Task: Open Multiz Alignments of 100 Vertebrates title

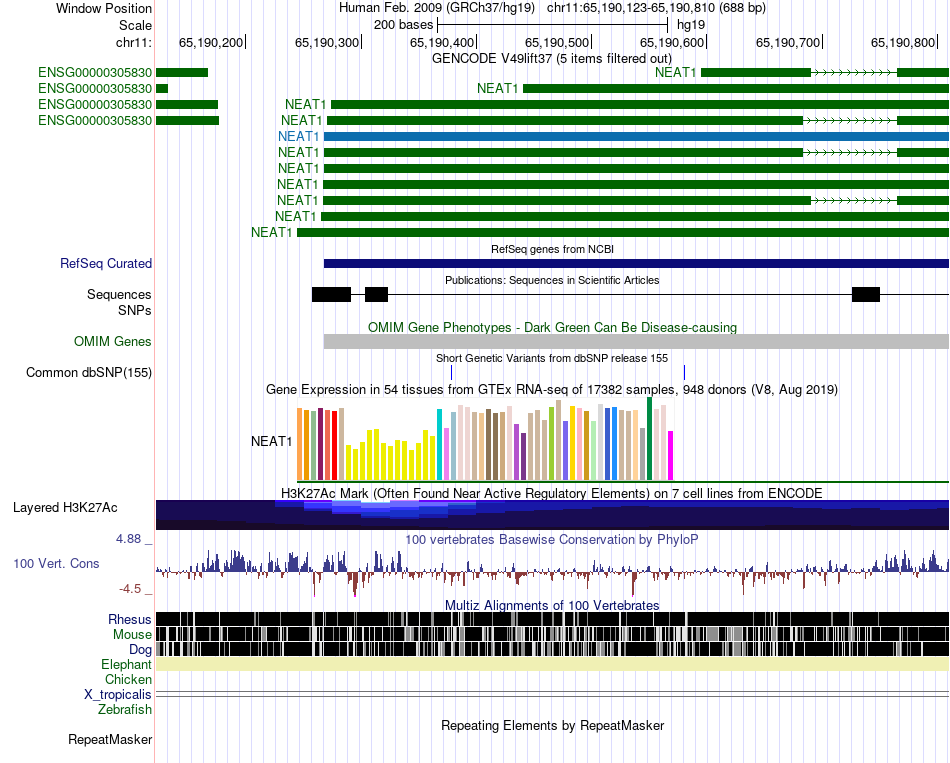Action: (x=552, y=605)
